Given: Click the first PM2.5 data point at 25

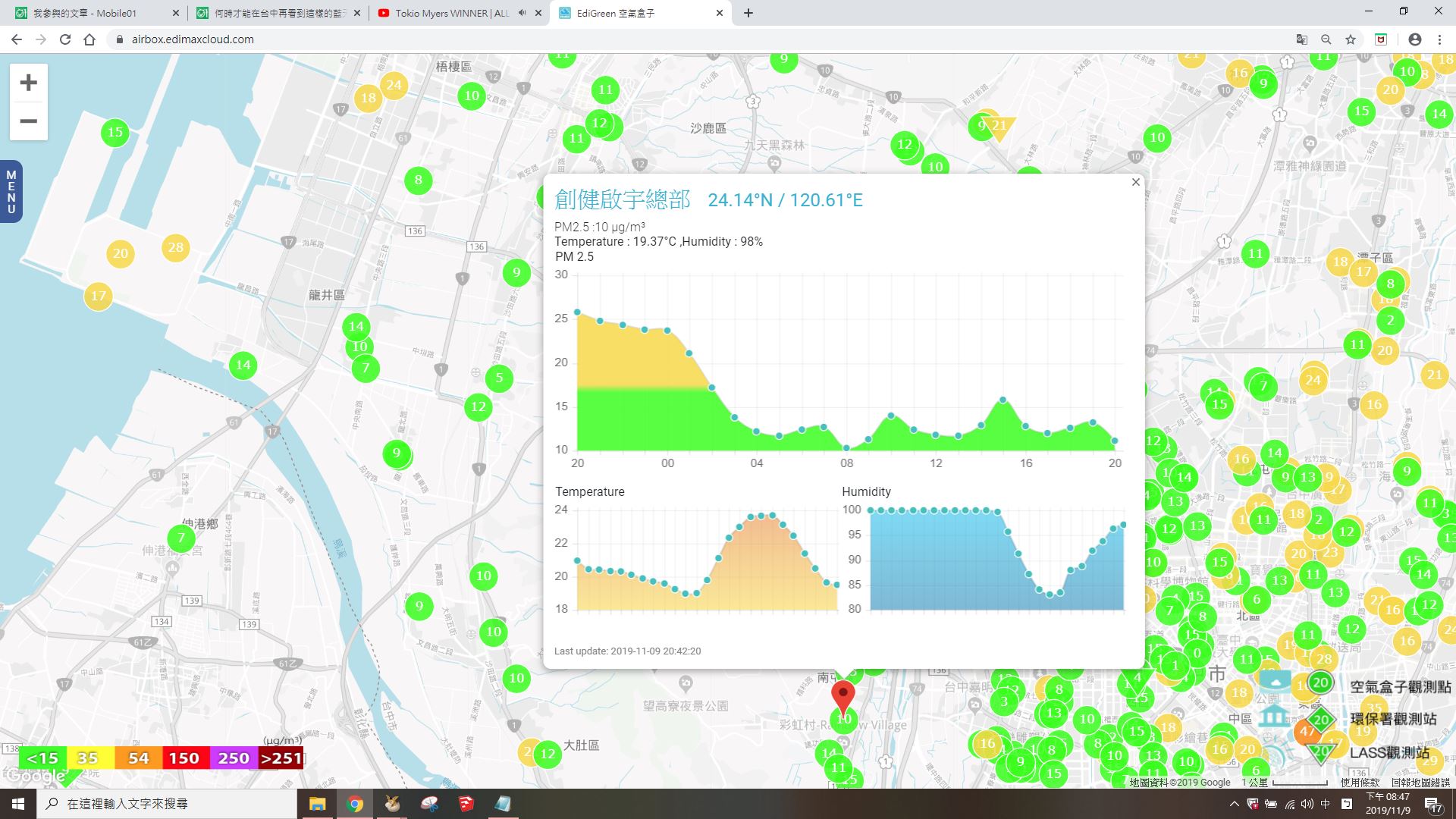Looking at the screenshot, I should click(x=577, y=312).
